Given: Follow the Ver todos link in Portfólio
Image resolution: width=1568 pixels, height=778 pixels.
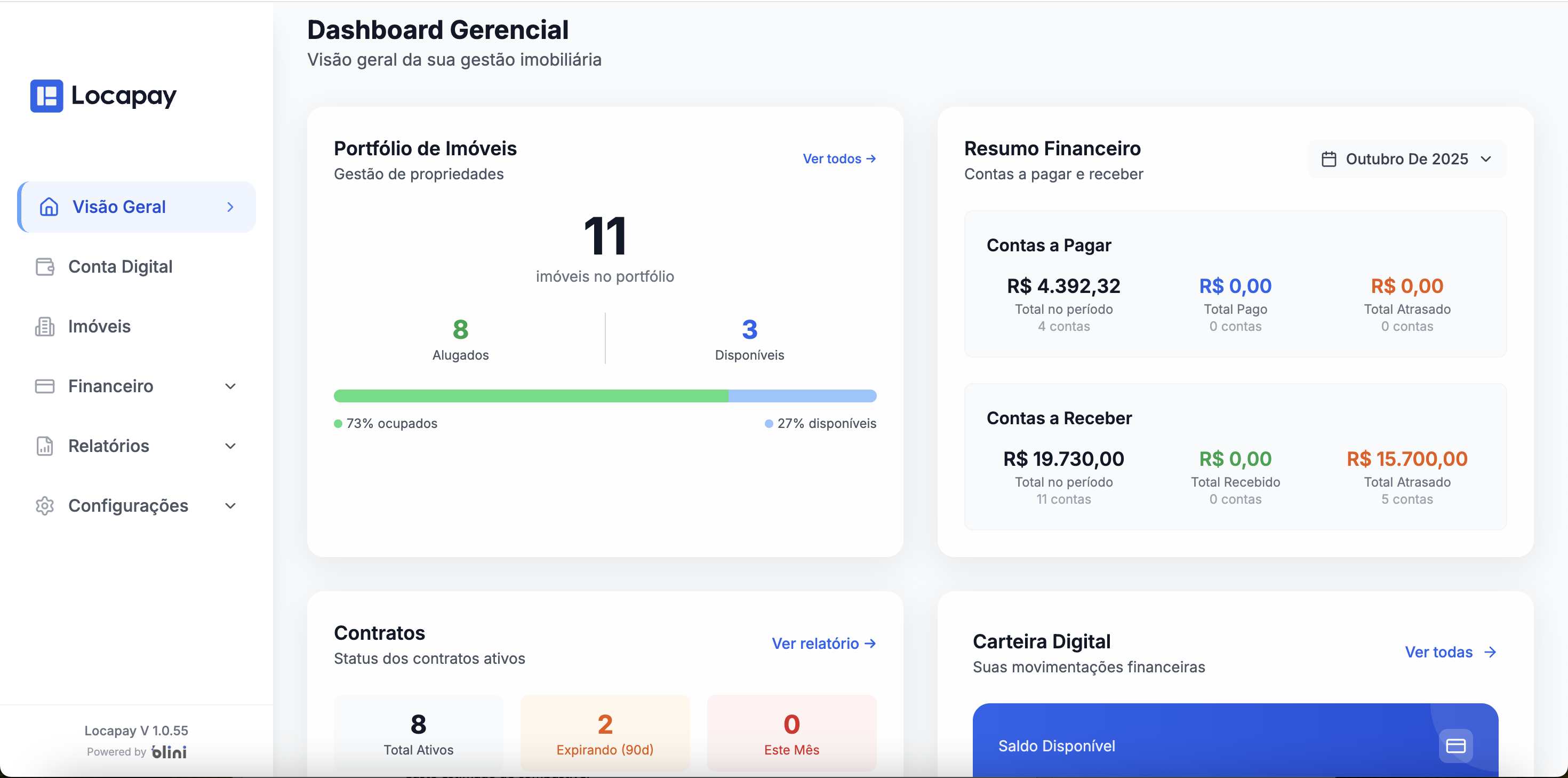Looking at the screenshot, I should click(839, 158).
